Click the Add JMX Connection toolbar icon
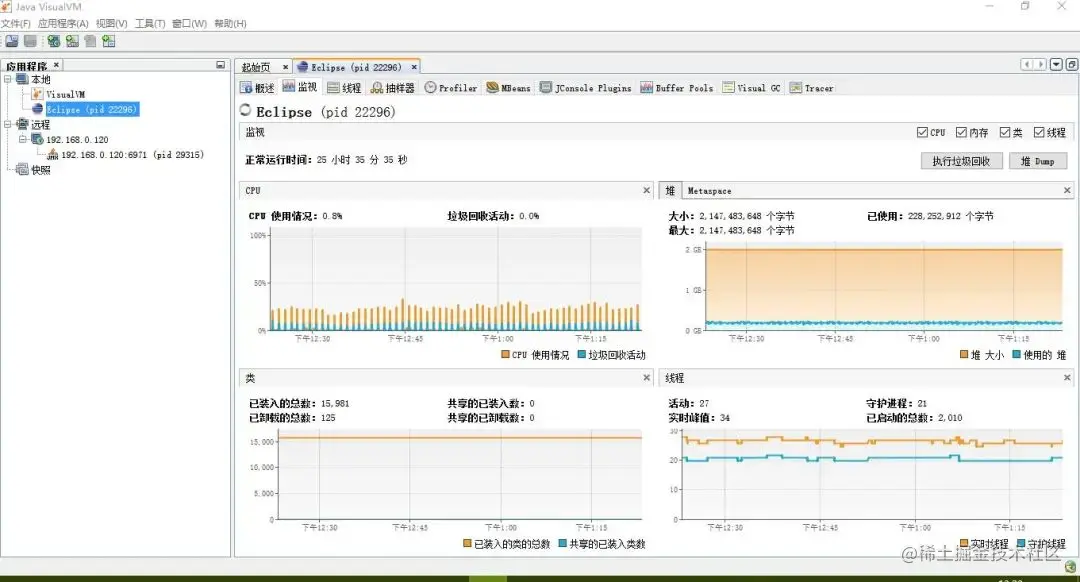This screenshot has height=582, width=1080. (x=72, y=41)
